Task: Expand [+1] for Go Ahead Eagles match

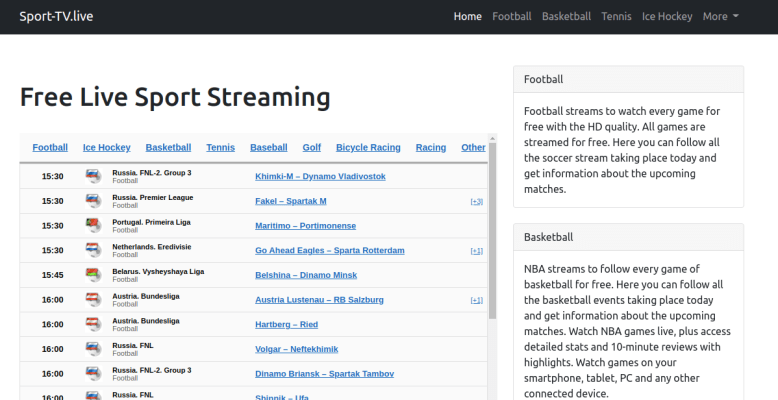Action: click(476, 251)
